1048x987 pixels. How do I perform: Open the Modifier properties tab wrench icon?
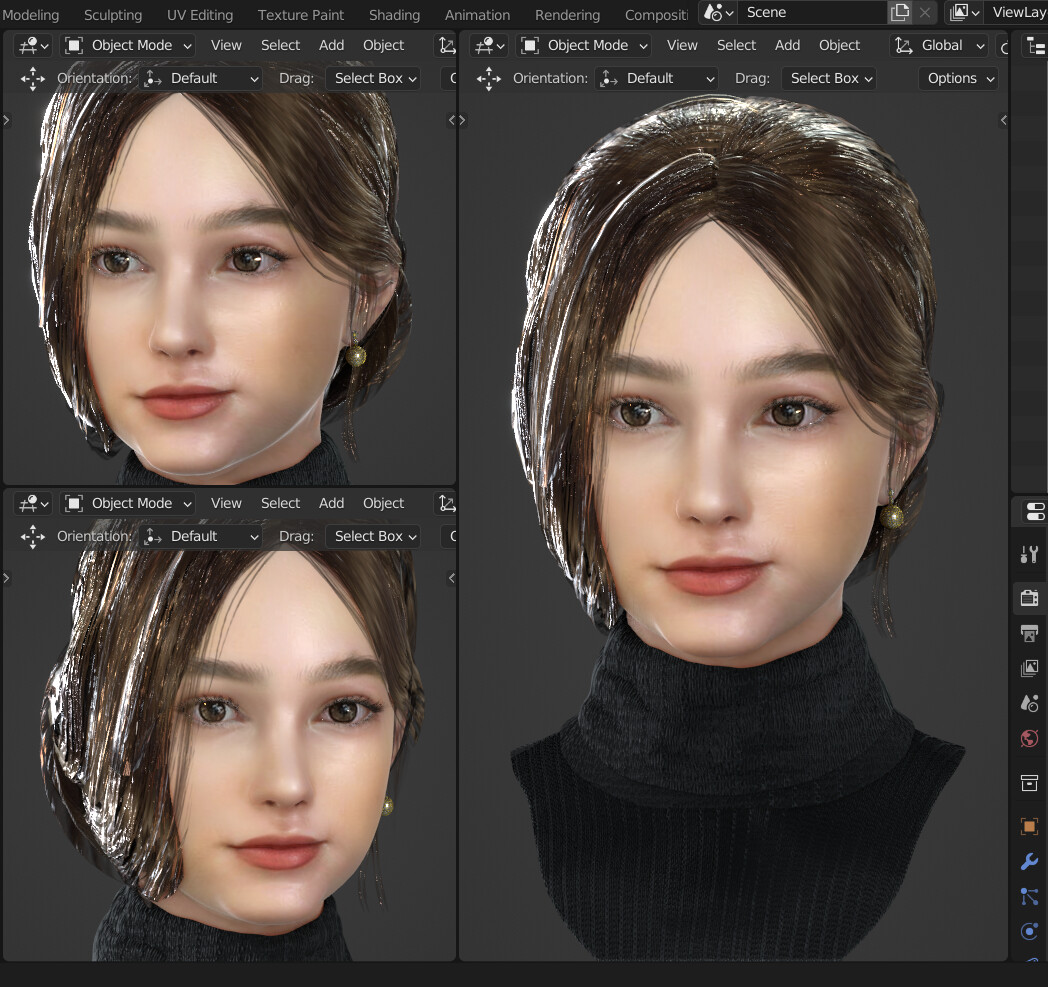(1030, 861)
